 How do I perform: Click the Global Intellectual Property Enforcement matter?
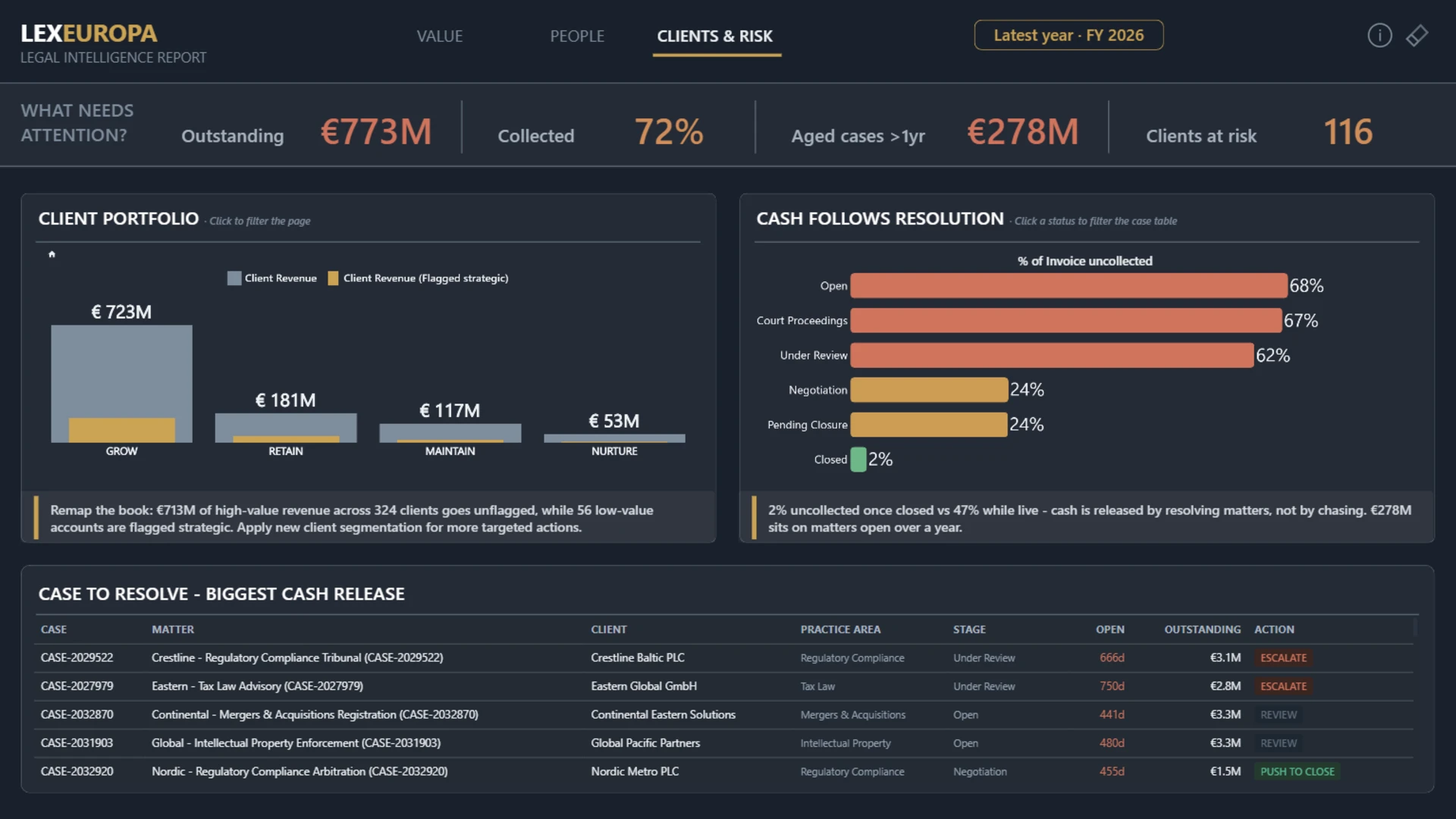tap(296, 743)
